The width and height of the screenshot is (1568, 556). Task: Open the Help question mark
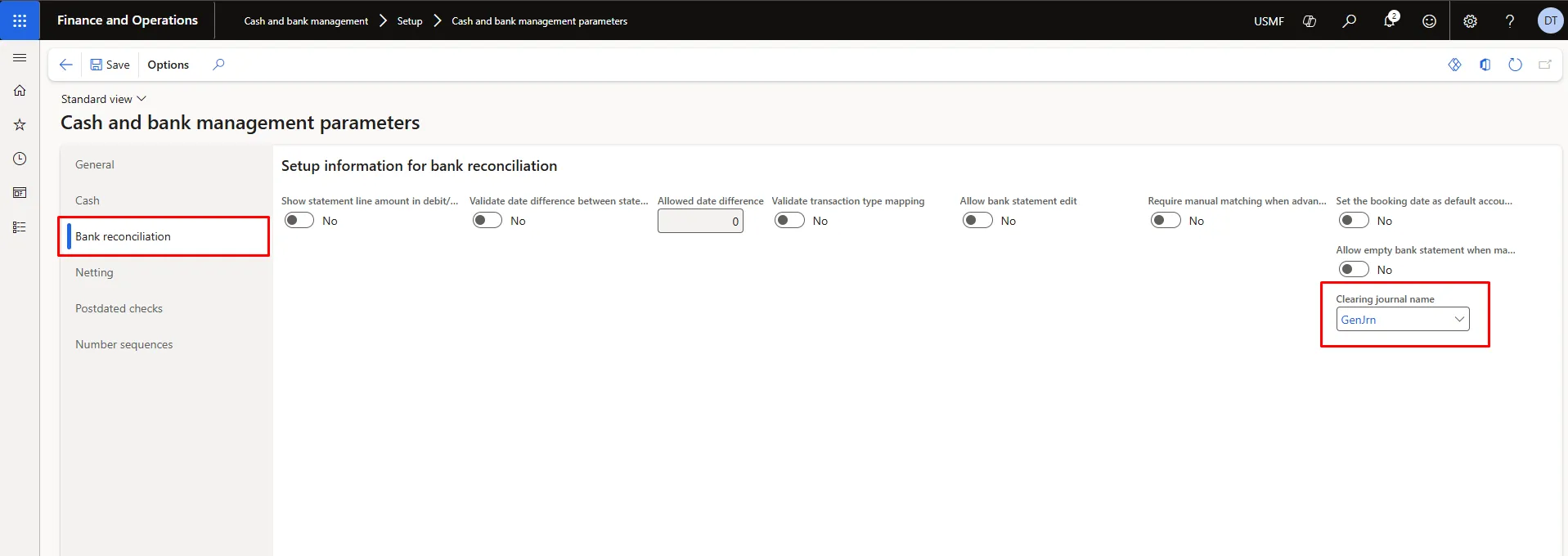(x=1510, y=21)
